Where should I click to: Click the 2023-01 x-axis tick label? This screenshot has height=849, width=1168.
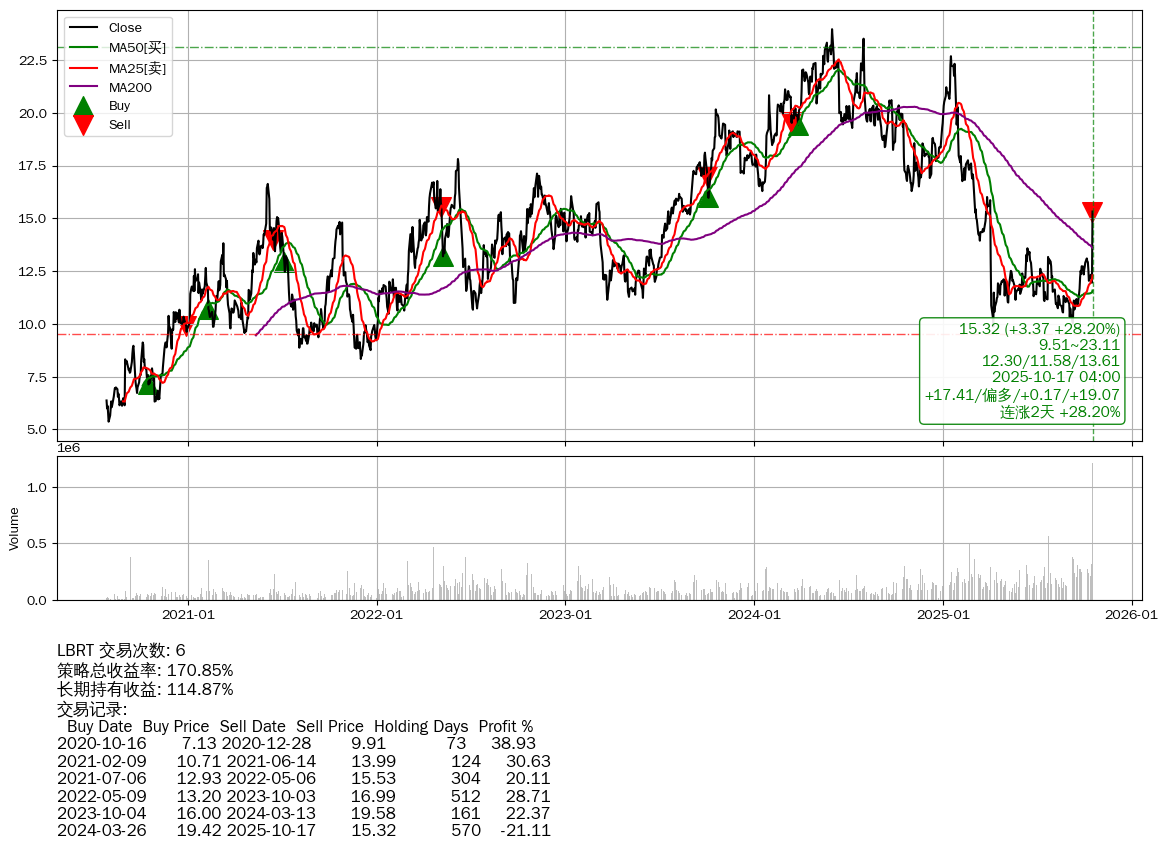click(566, 615)
